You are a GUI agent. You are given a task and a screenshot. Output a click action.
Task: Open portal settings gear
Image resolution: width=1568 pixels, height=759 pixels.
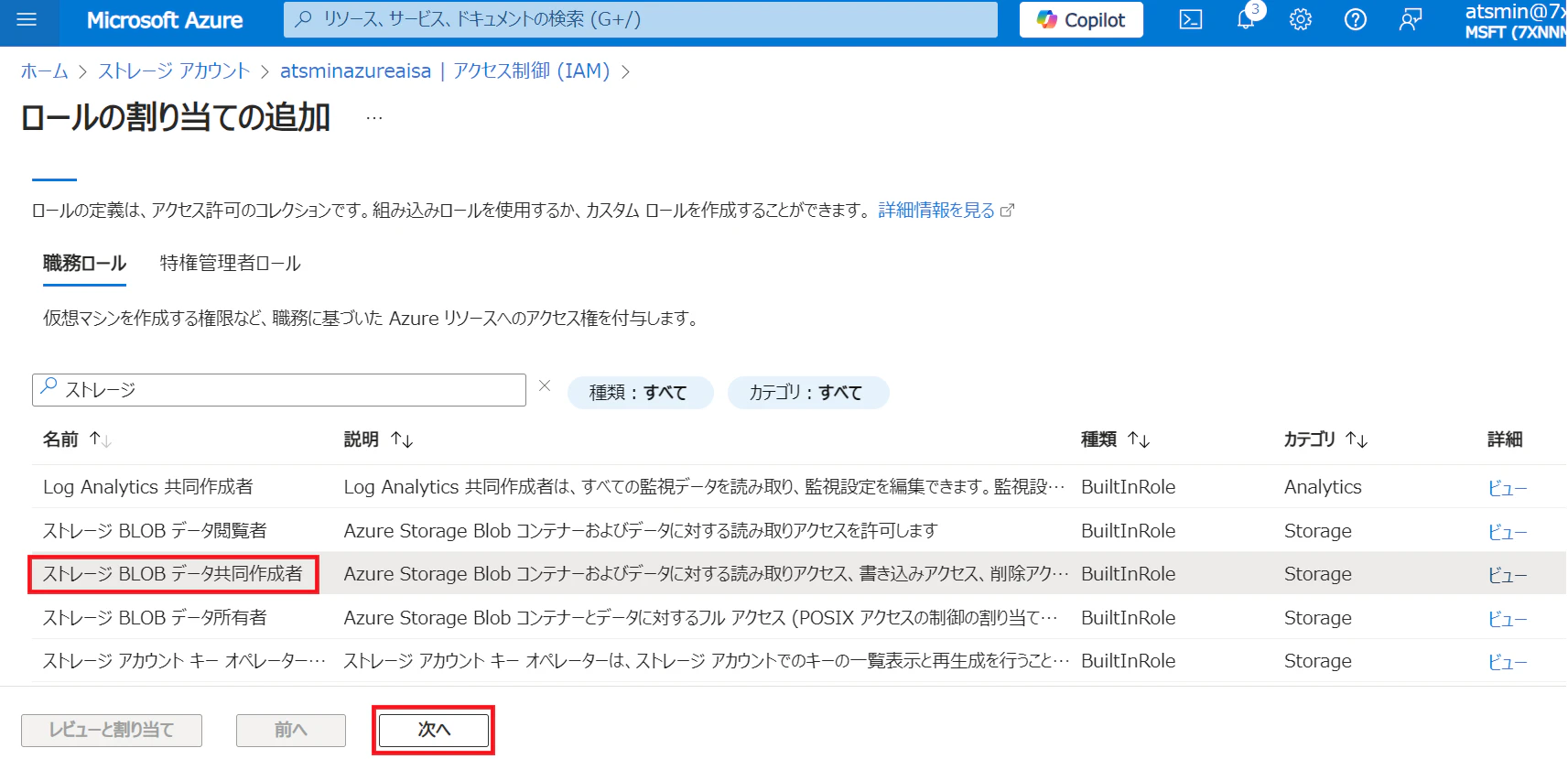click(1300, 19)
